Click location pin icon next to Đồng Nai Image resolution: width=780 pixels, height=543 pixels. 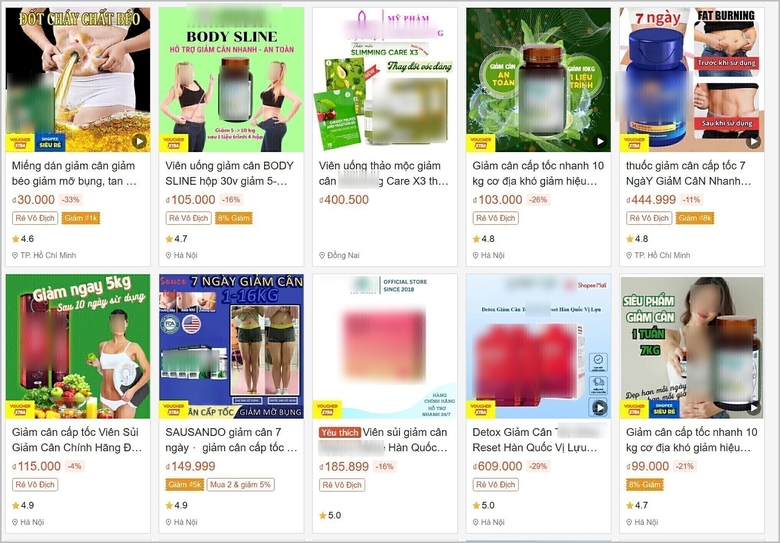(x=322, y=255)
